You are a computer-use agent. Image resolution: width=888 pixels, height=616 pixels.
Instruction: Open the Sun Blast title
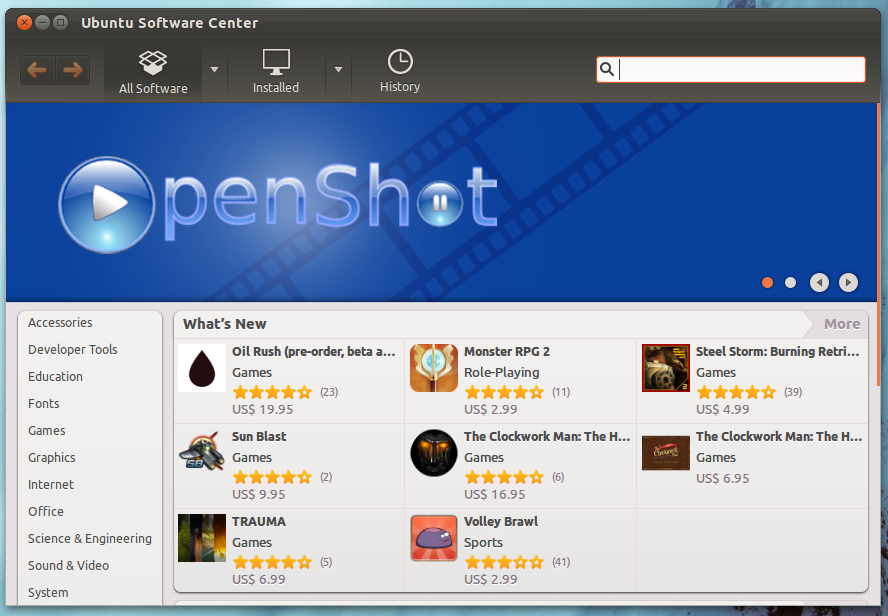(x=259, y=437)
